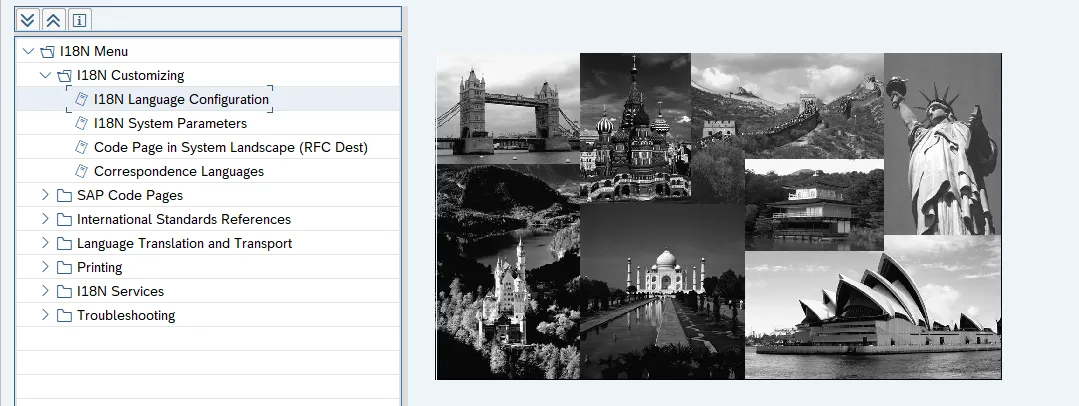The image size is (1079, 406).
Task: Collapse the I18N Menu root node
Action: click(x=28, y=51)
